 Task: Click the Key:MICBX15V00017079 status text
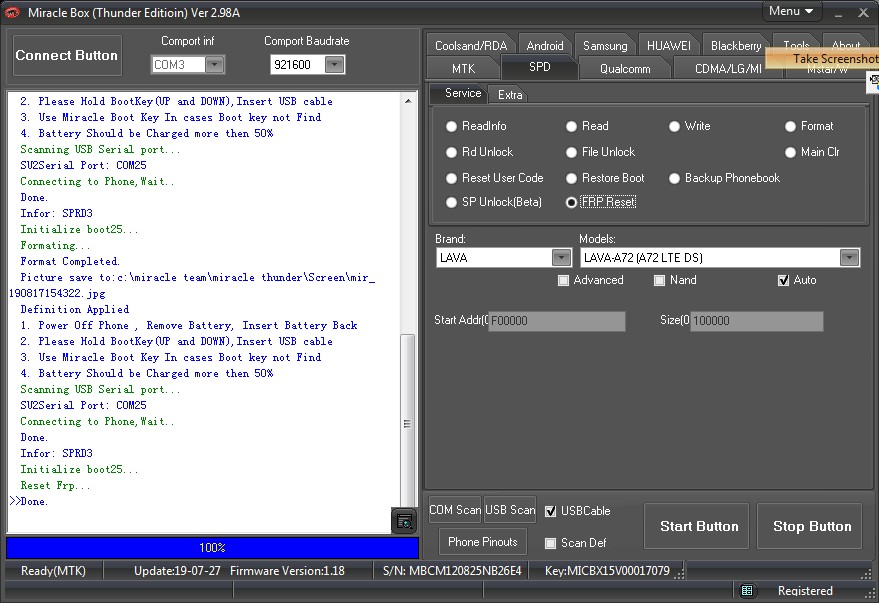pos(607,571)
